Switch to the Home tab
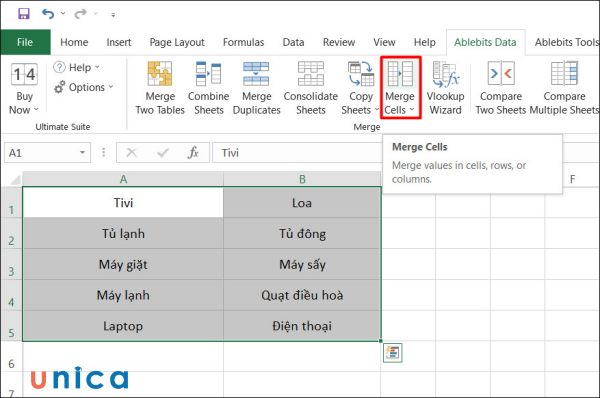This screenshot has width=600, height=398. (x=74, y=42)
